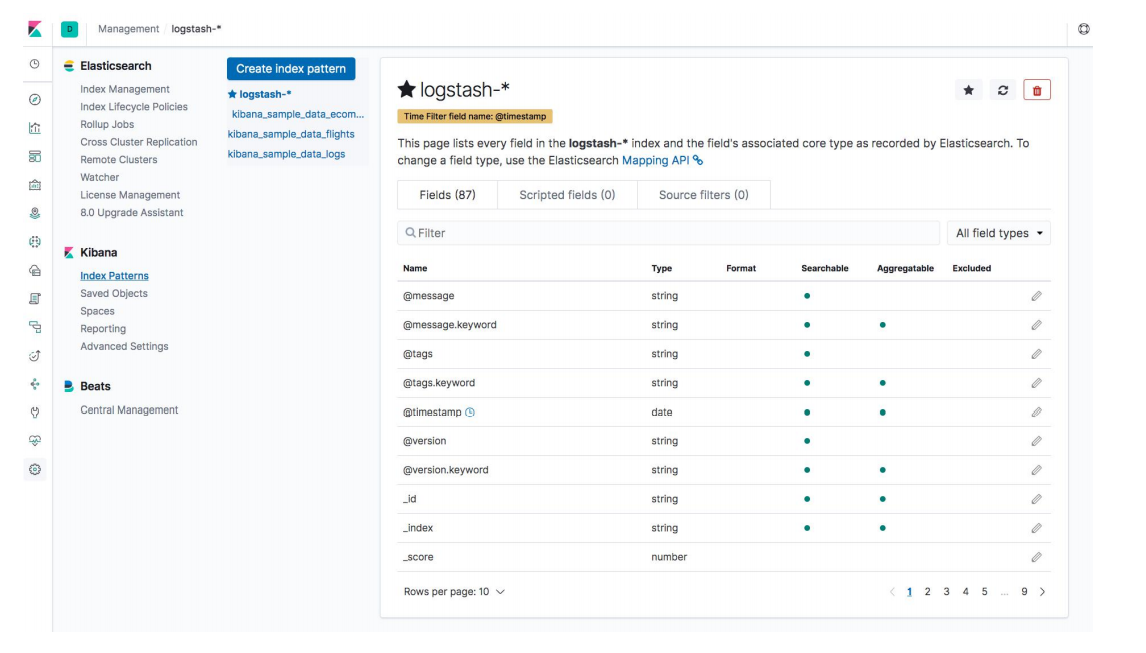Go to page 2 of fields
Screen dimensions: 1146x653
tap(927, 592)
